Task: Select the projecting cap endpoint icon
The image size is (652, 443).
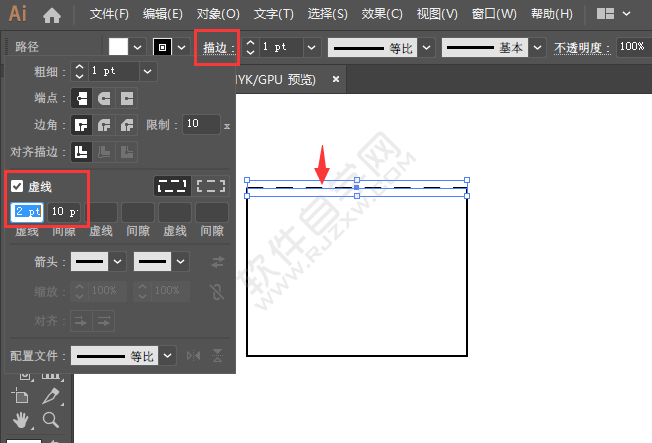Action: pyautogui.click(x=127, y=99)
